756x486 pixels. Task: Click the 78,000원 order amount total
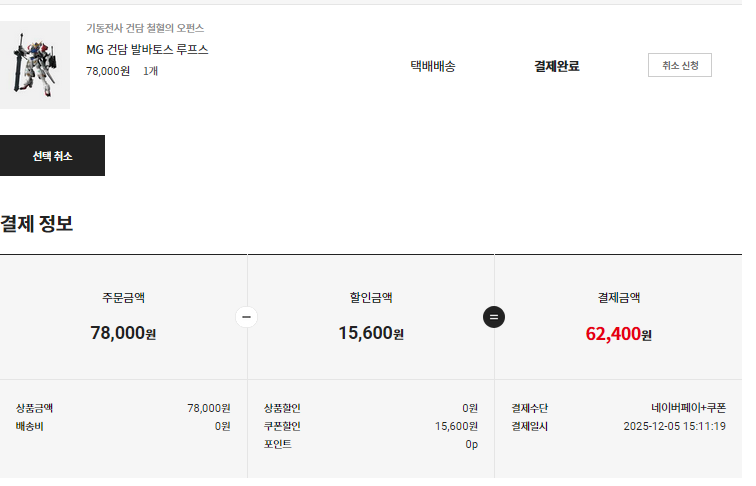123,334
